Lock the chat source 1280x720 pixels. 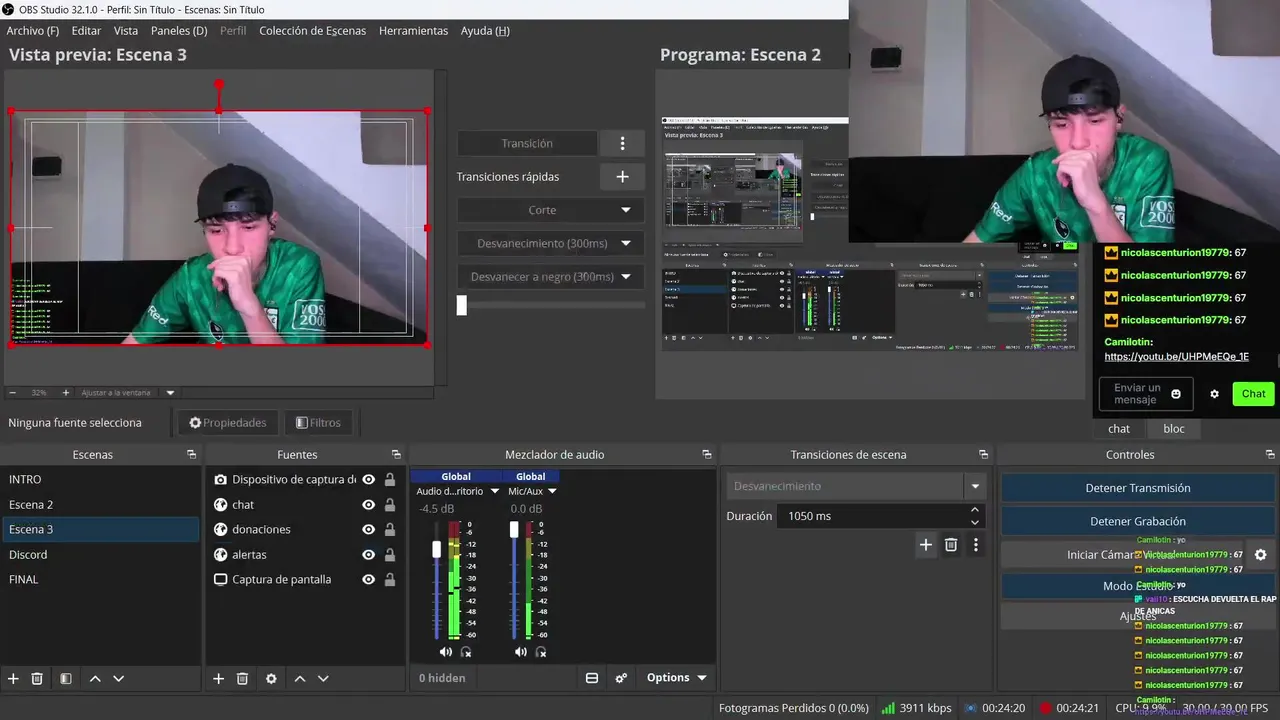click(x=390, y=504)
